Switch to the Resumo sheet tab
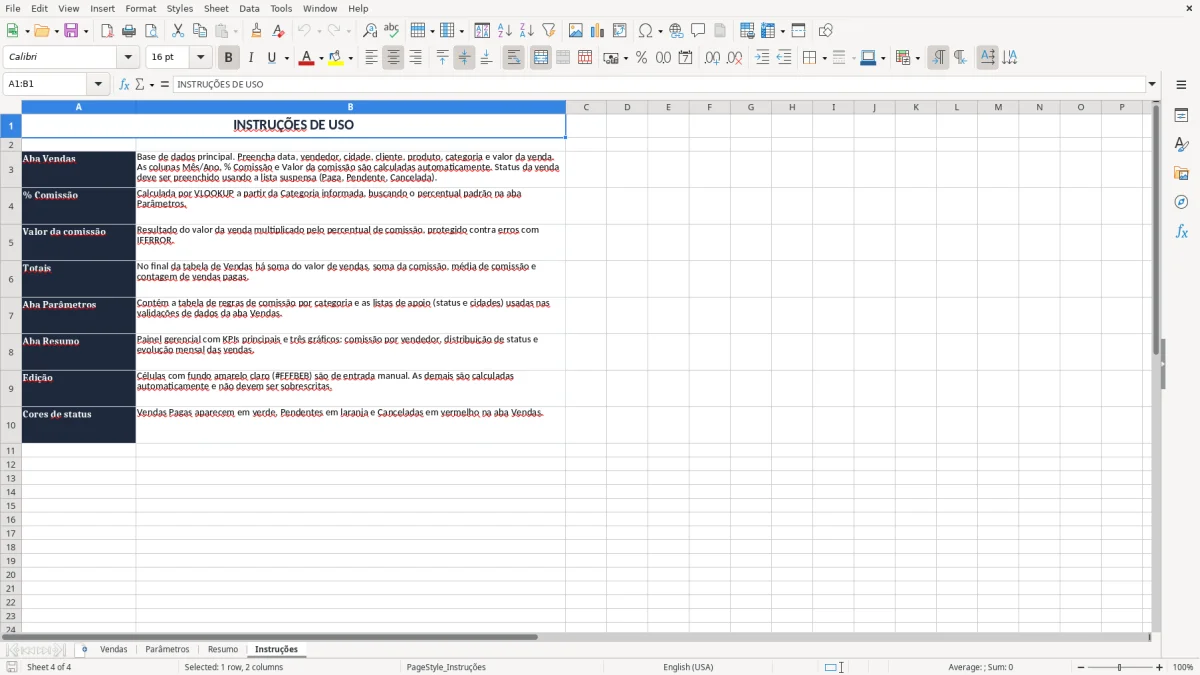Image resolution: width=1200 pixels, height=675 pixels. (x=223, y=650)
